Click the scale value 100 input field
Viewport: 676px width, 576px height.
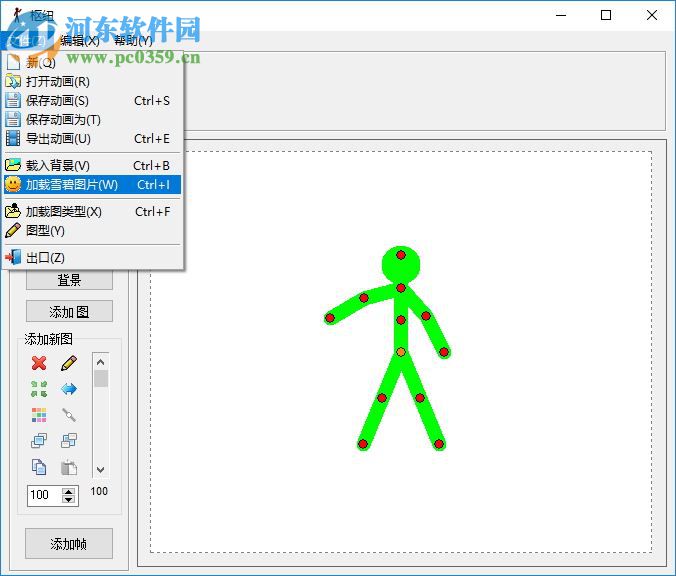(x=45, y=495)
